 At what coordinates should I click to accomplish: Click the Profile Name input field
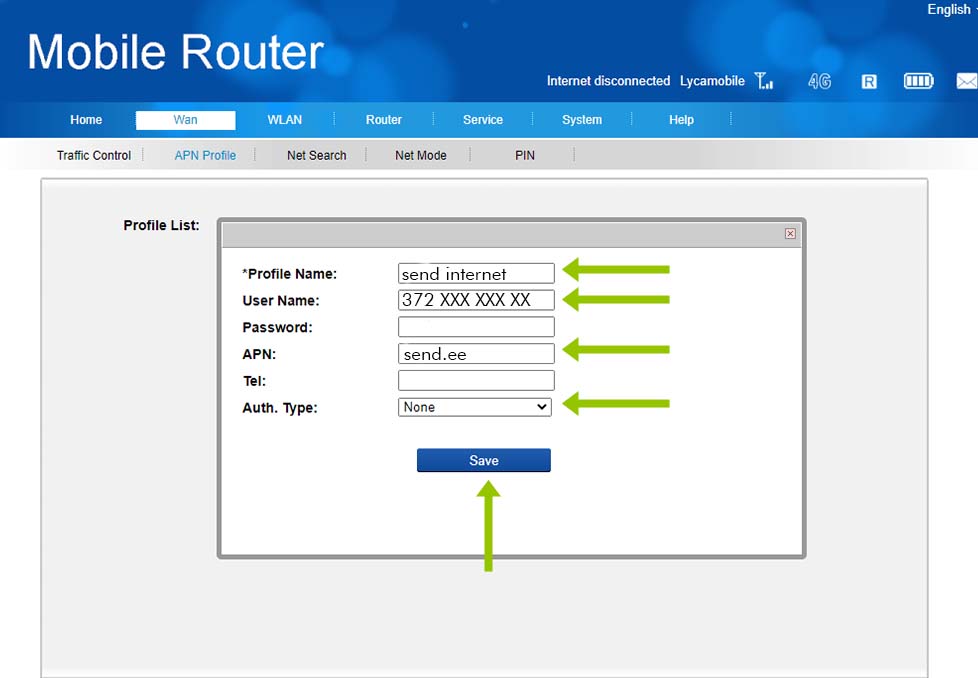click(x=475, y=274)
